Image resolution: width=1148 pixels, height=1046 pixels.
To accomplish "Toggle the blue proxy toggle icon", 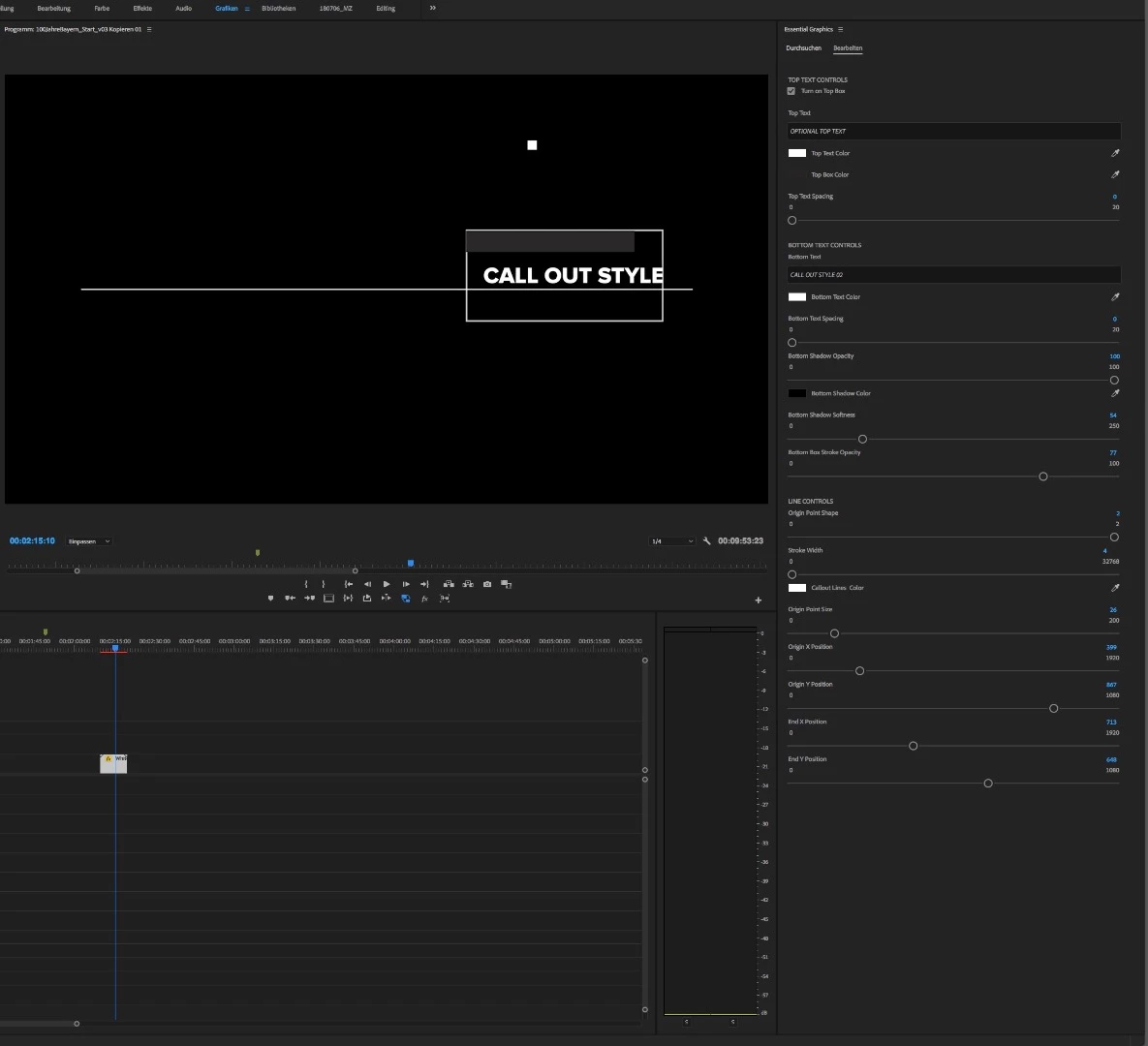I will (x=406, y=598).
